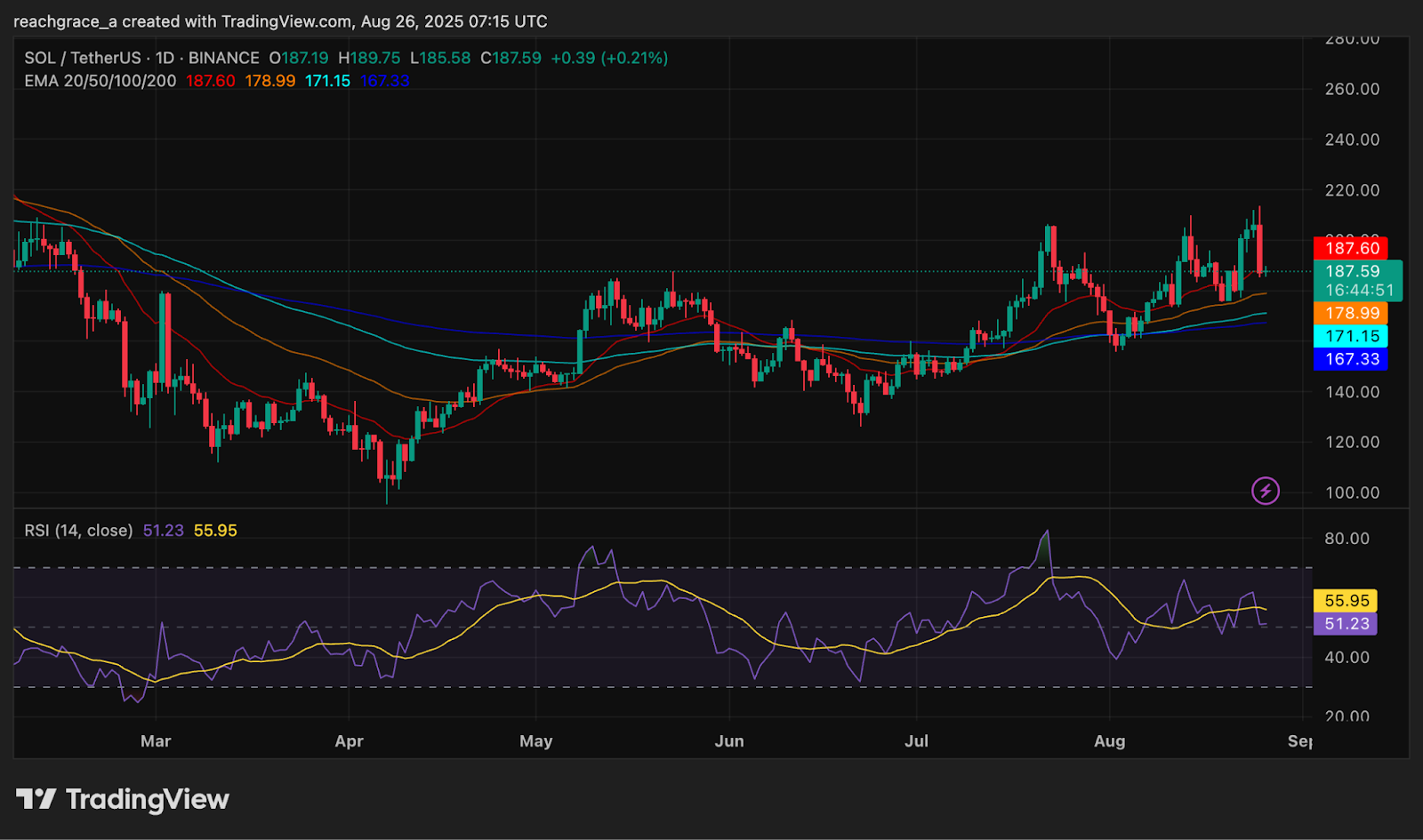
Task: Select the purple 51.23 RSI axis tag
Action: pos(1346,624)
